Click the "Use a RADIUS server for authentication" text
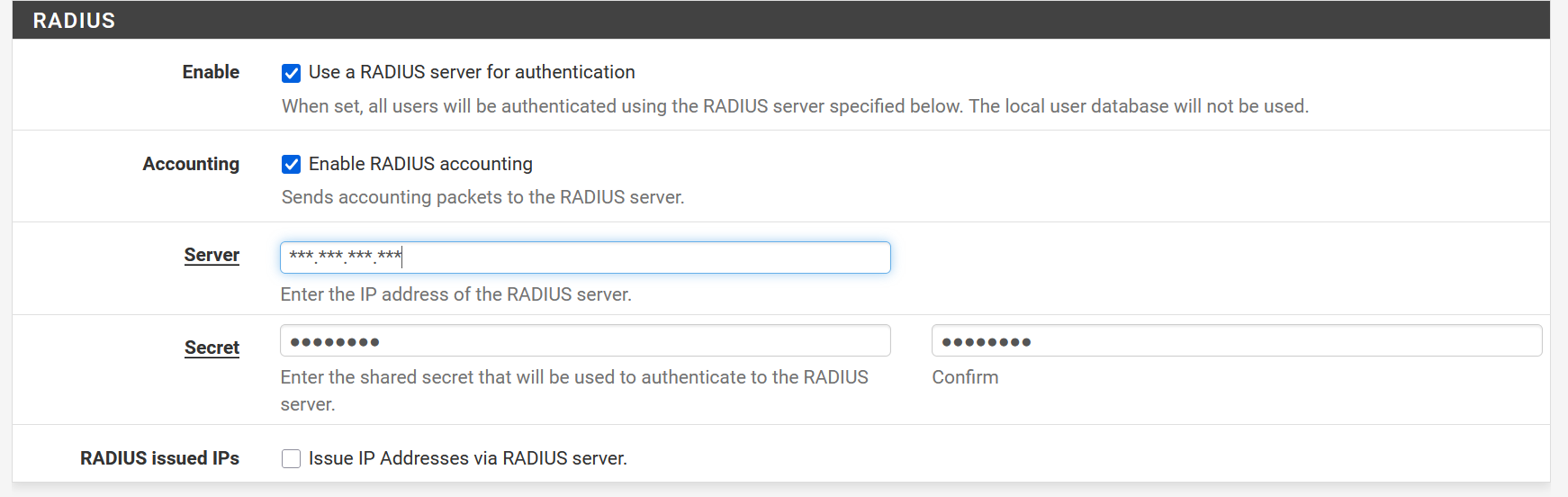The width and height of the screenshot is (1568, 497). [x=472, y=72]
